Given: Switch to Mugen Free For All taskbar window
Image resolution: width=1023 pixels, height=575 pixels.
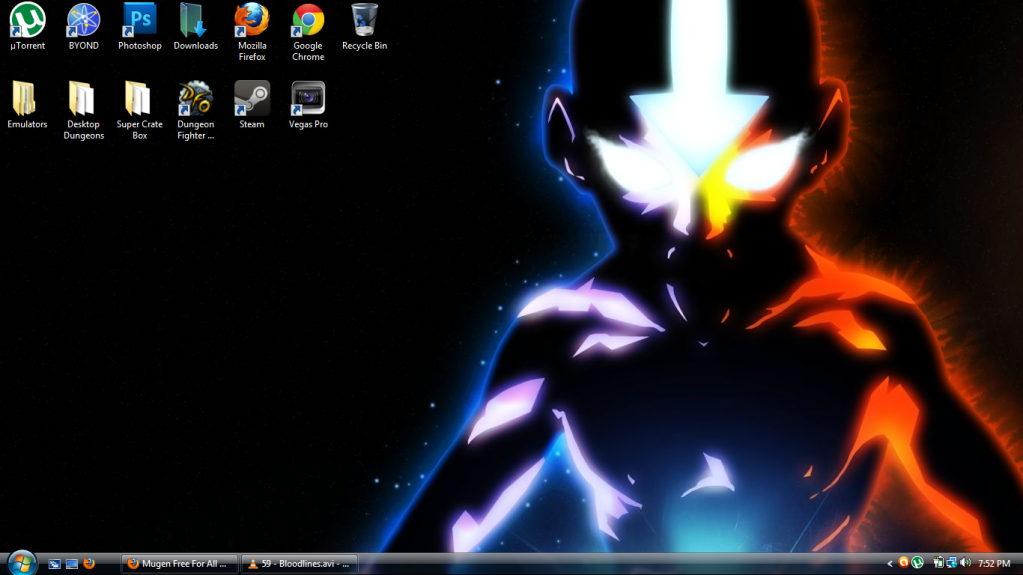Looking at the screenshot, I should [x=179, y=563].
